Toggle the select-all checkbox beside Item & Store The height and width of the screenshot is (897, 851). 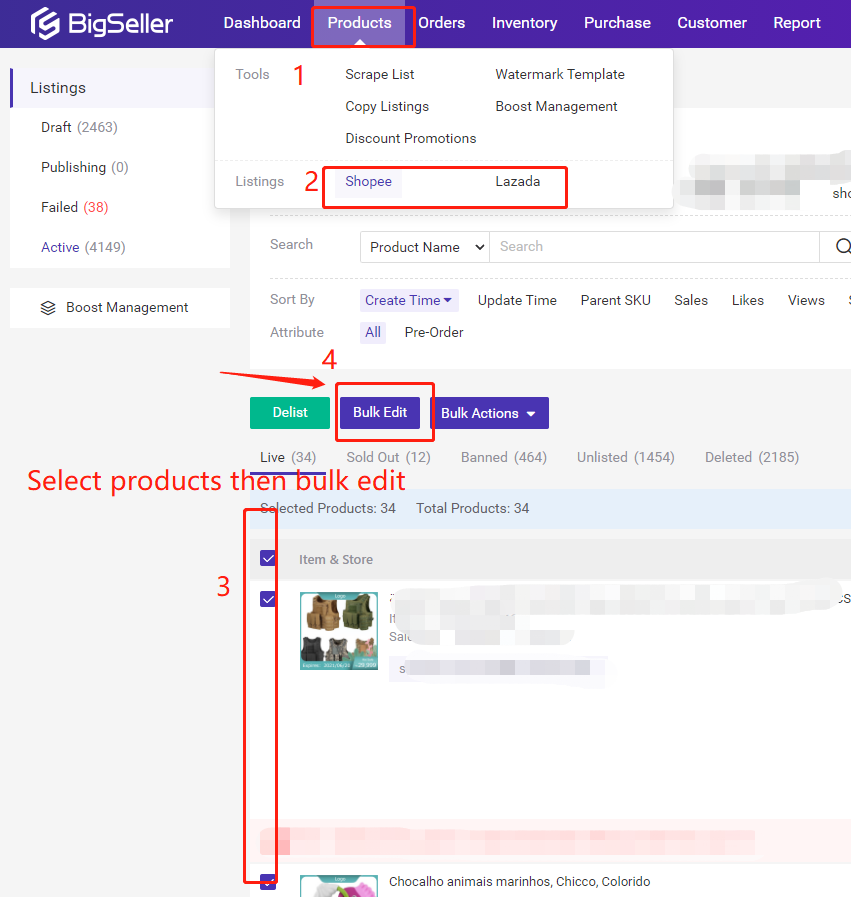coord(268,558)
